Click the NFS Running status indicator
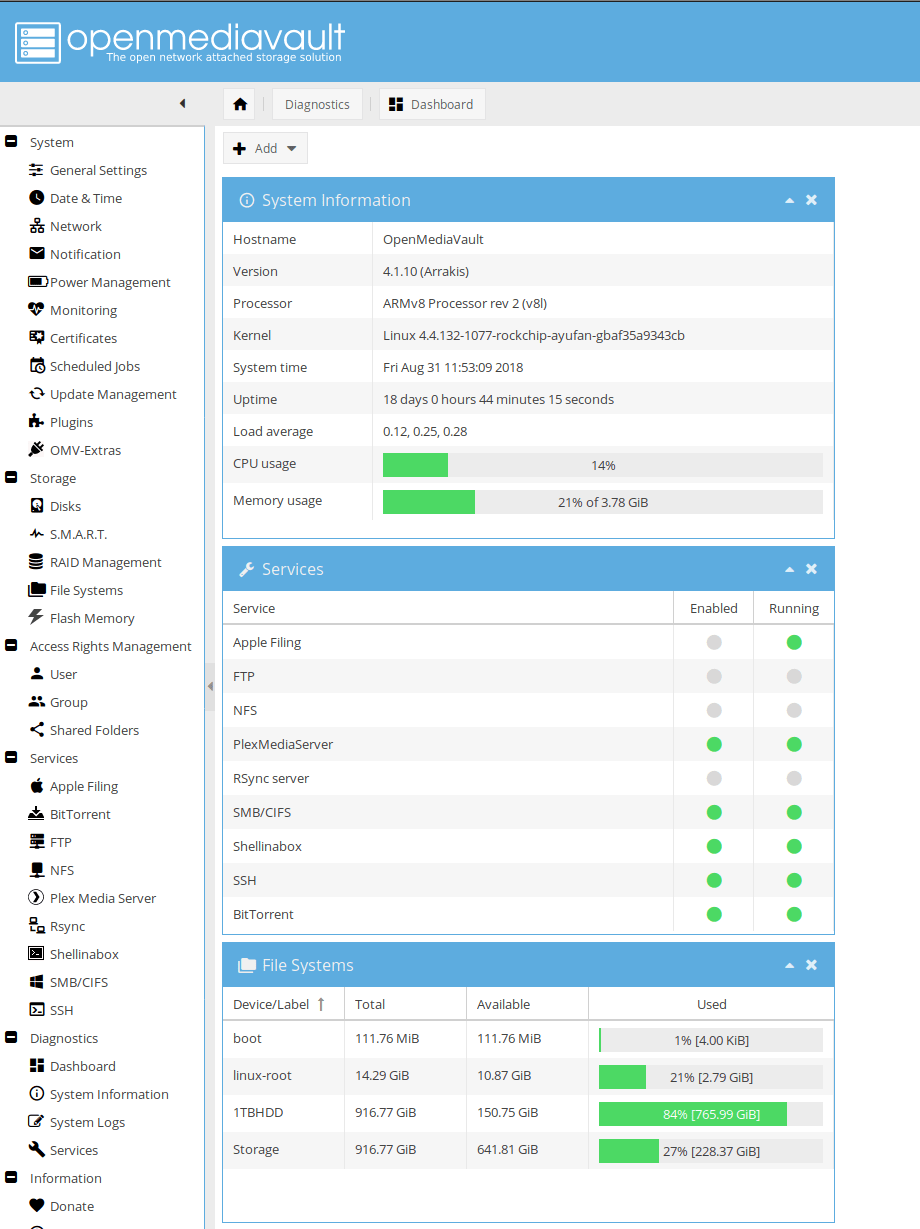This screenshot has width=920, height=1229. [x=793, y=710]
